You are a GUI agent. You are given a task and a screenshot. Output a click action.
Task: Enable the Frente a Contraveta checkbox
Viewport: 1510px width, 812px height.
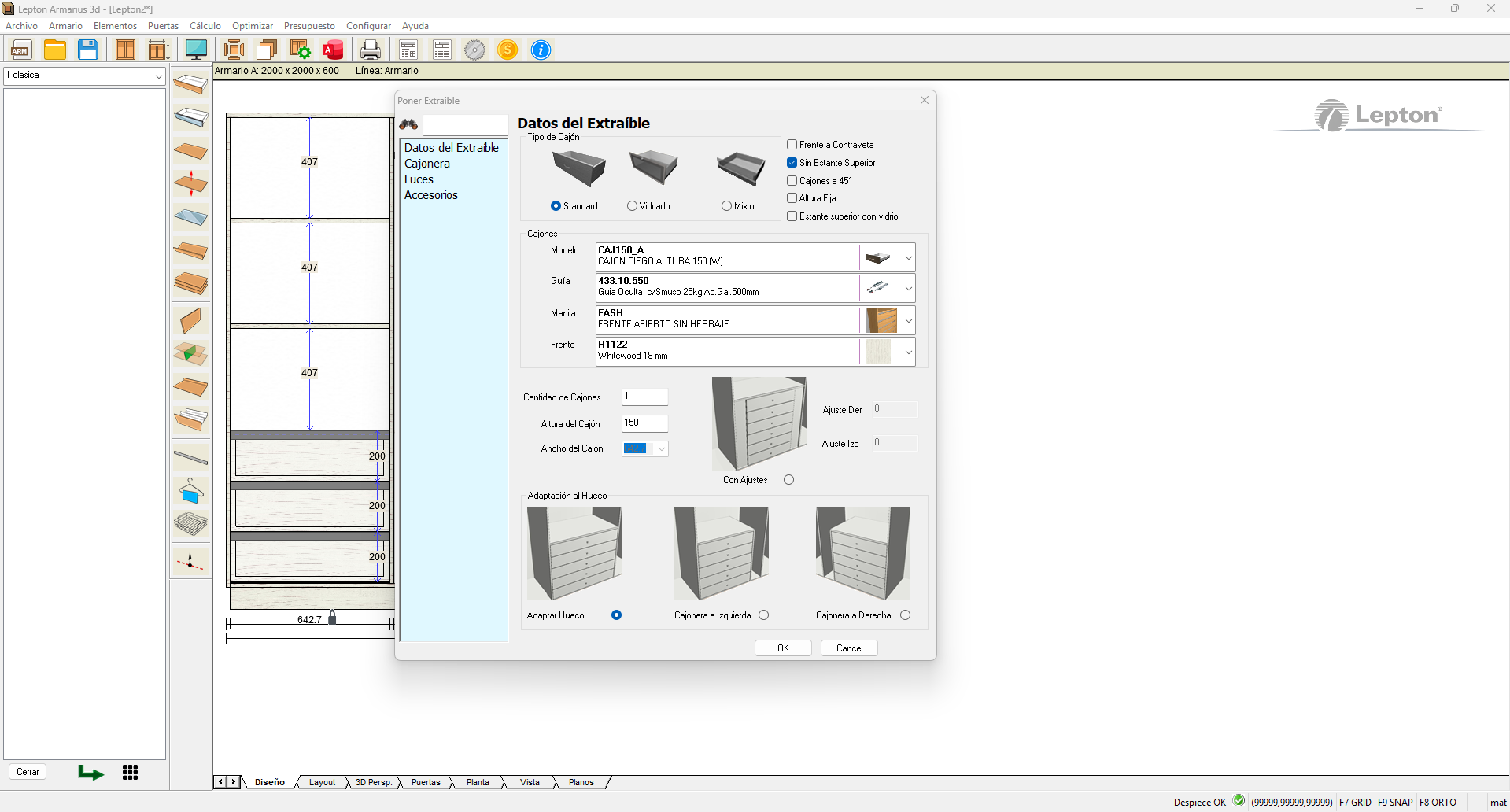point(792,145)
